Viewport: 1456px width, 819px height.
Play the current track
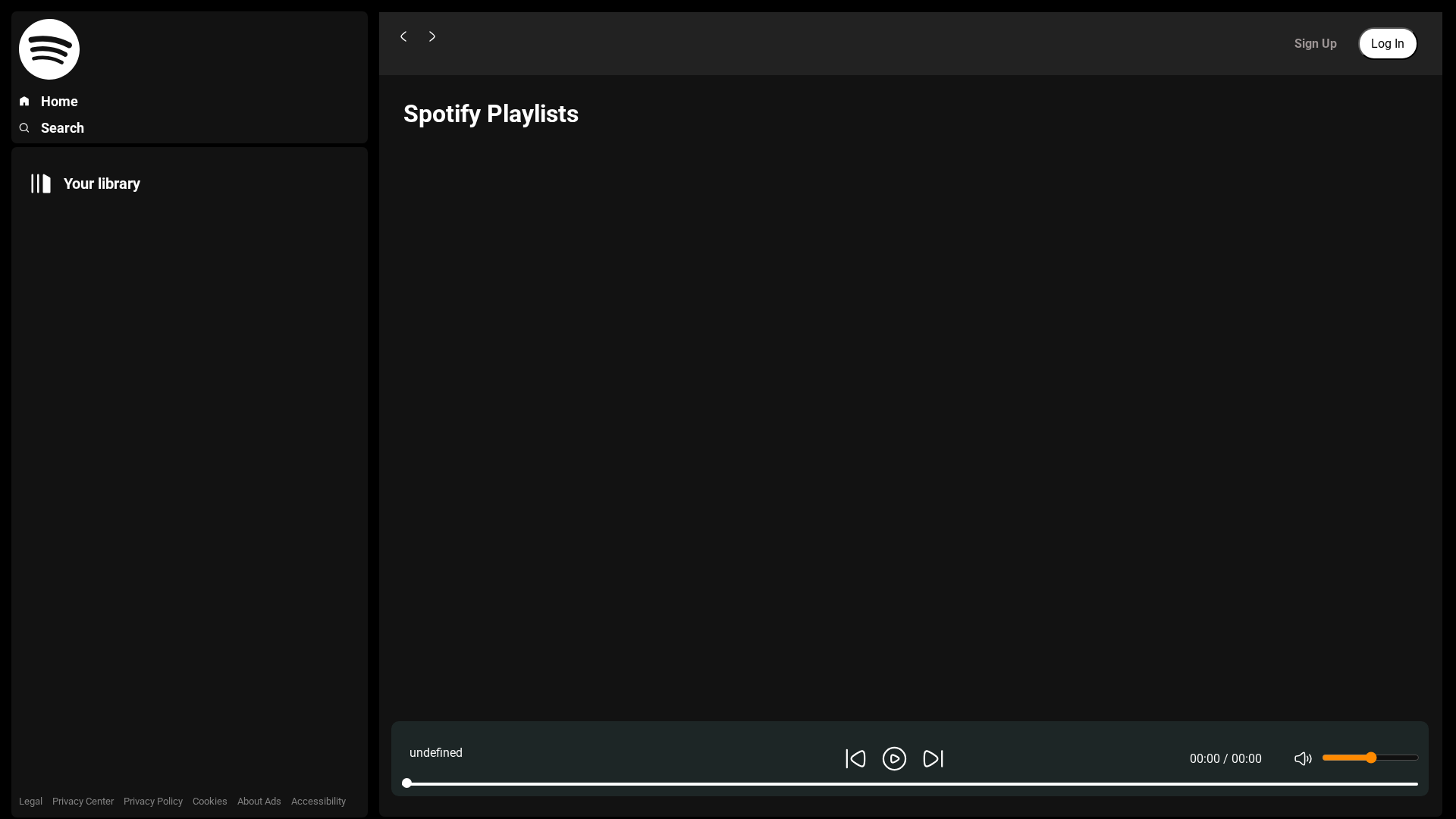895,758
